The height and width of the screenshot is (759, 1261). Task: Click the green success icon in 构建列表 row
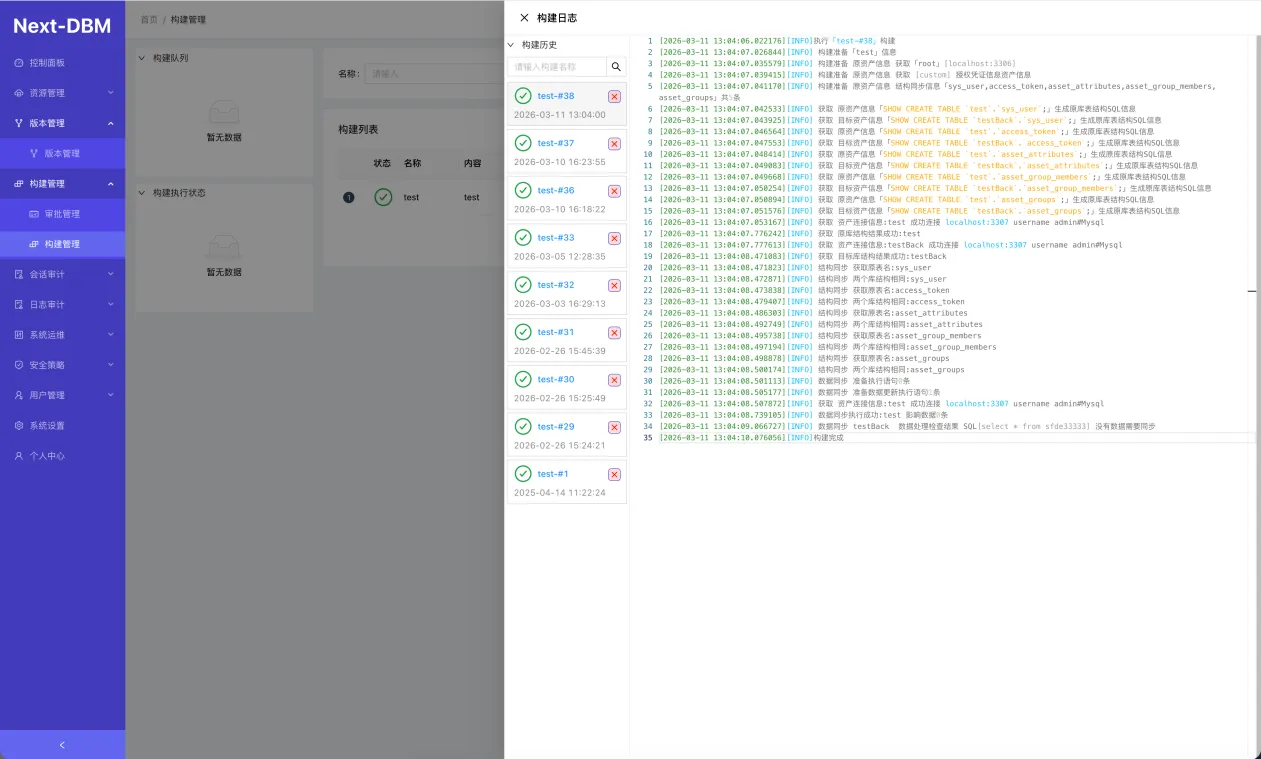coord(383,197)
